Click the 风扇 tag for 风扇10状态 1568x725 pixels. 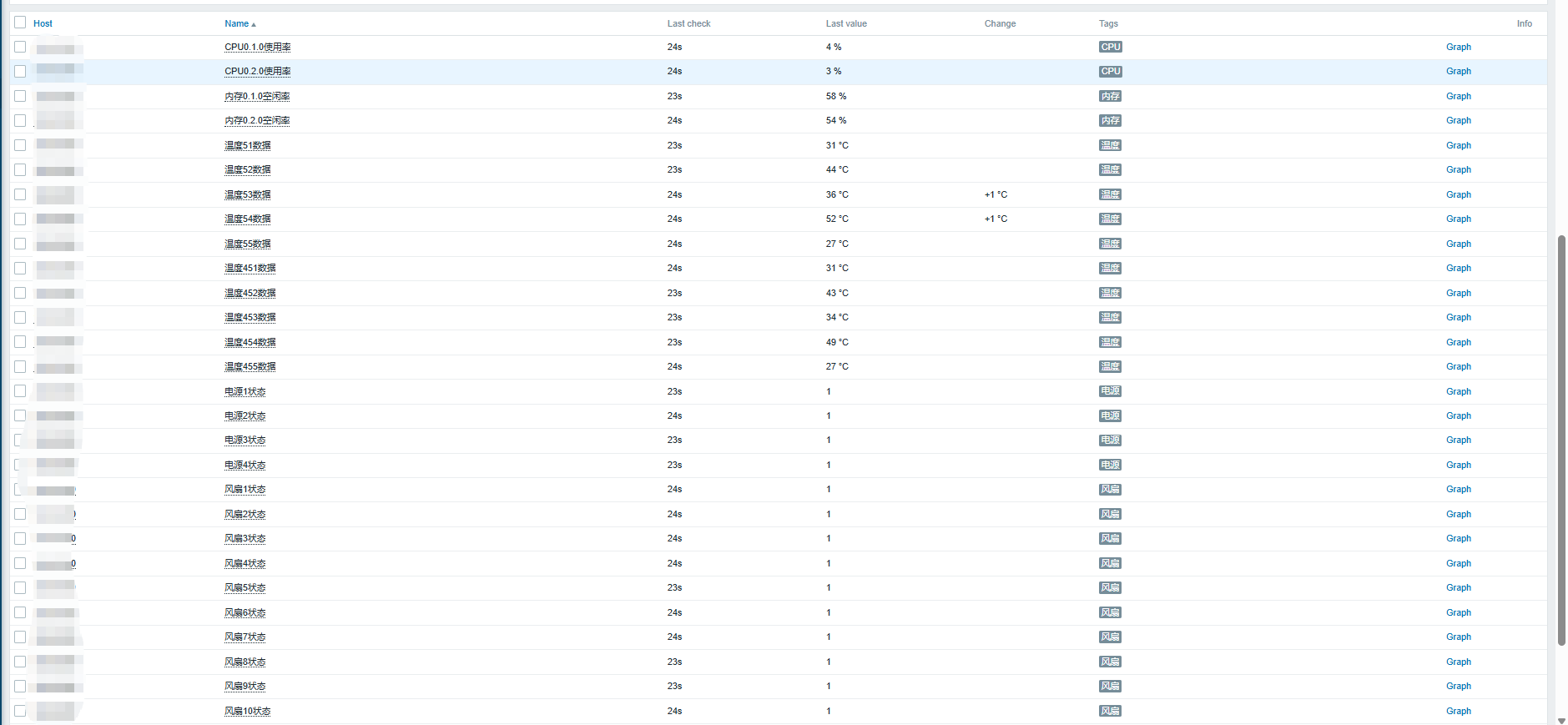(x=1110, y=711)
